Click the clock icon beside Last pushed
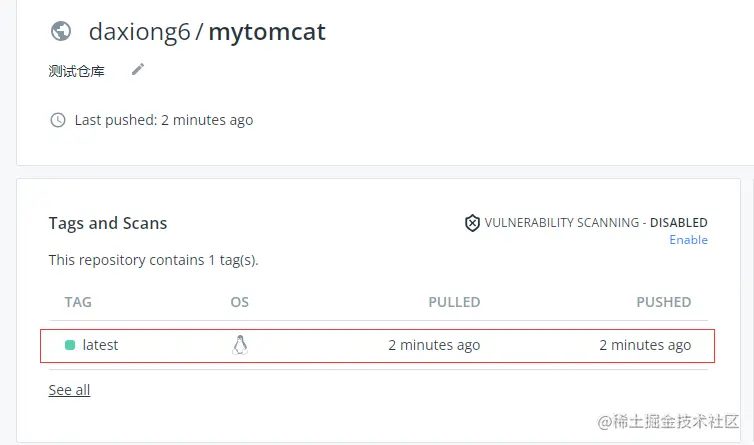This screenshot has height=445, width=754. [x=58, y=120]
